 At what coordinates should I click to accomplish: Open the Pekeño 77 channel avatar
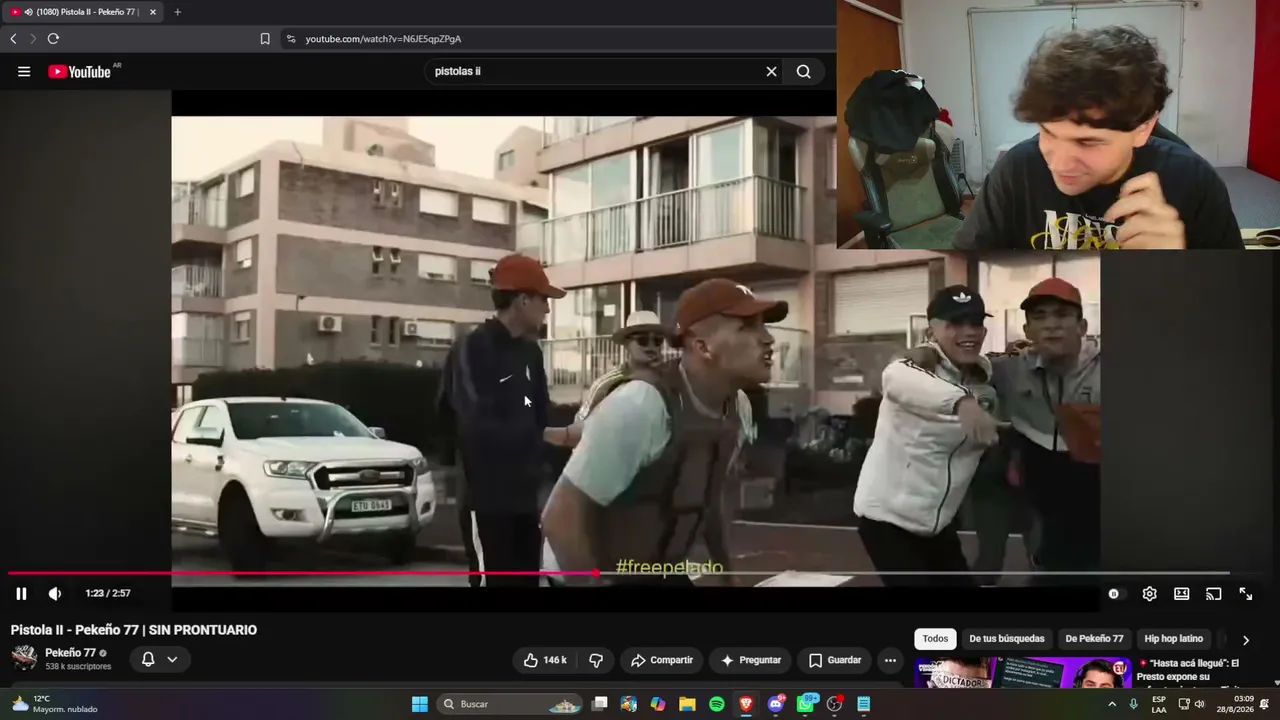coord(24,657)
